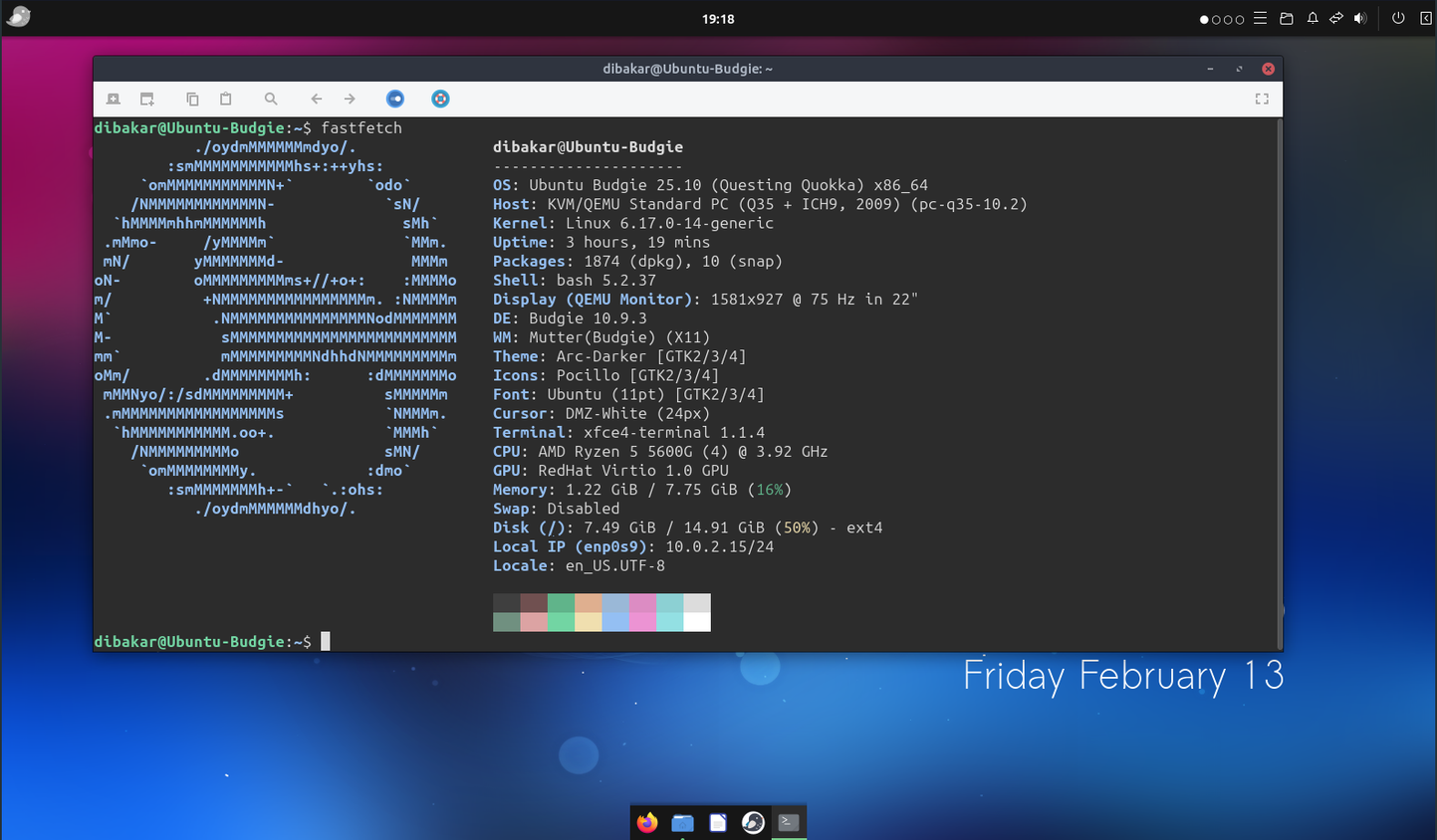Open a new terminal tab from toolbar
The image size is (1437, 840).
[x=114, y=99]
